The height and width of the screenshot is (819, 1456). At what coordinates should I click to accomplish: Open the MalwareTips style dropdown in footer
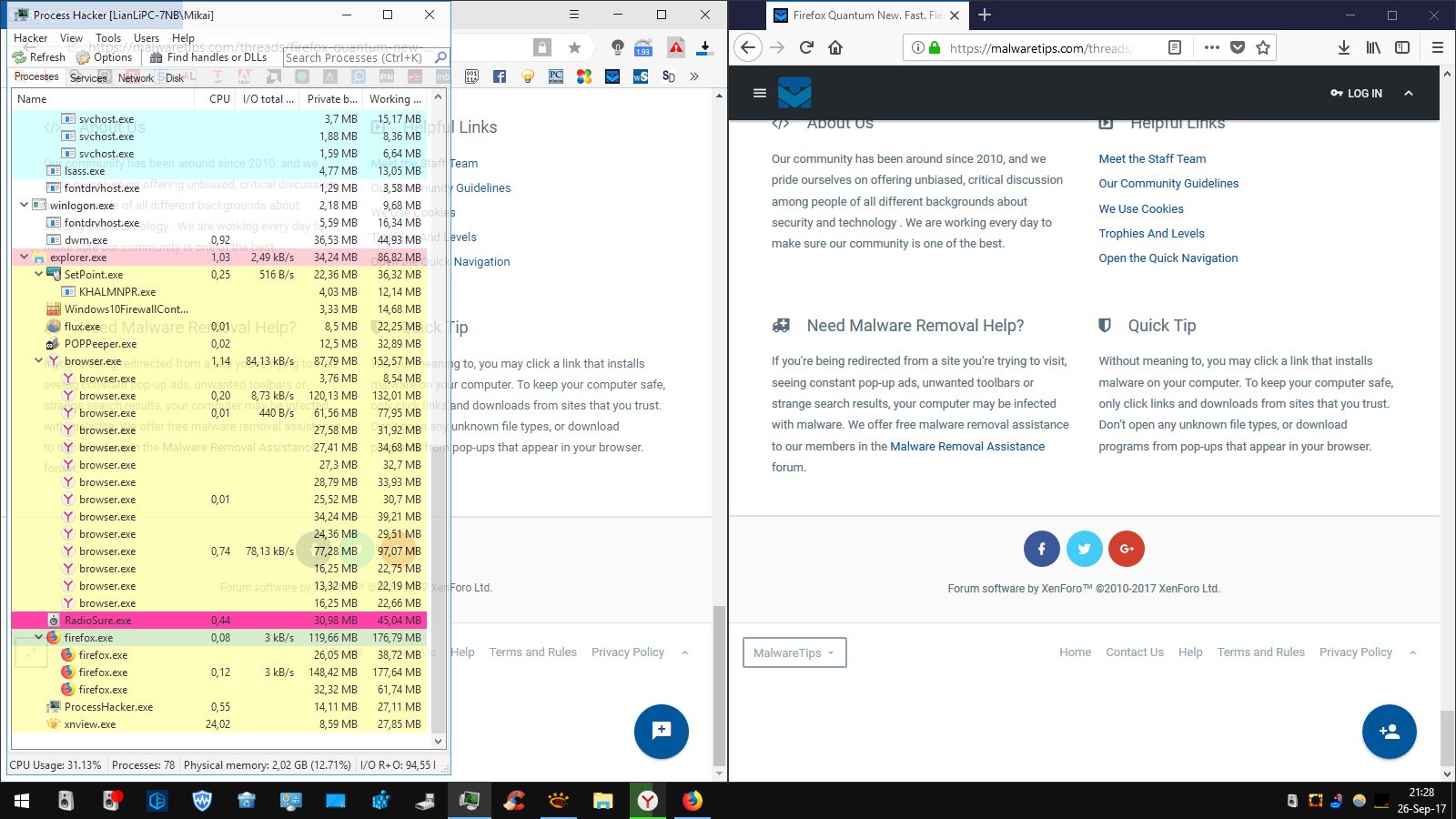click(x=794, y=652)
